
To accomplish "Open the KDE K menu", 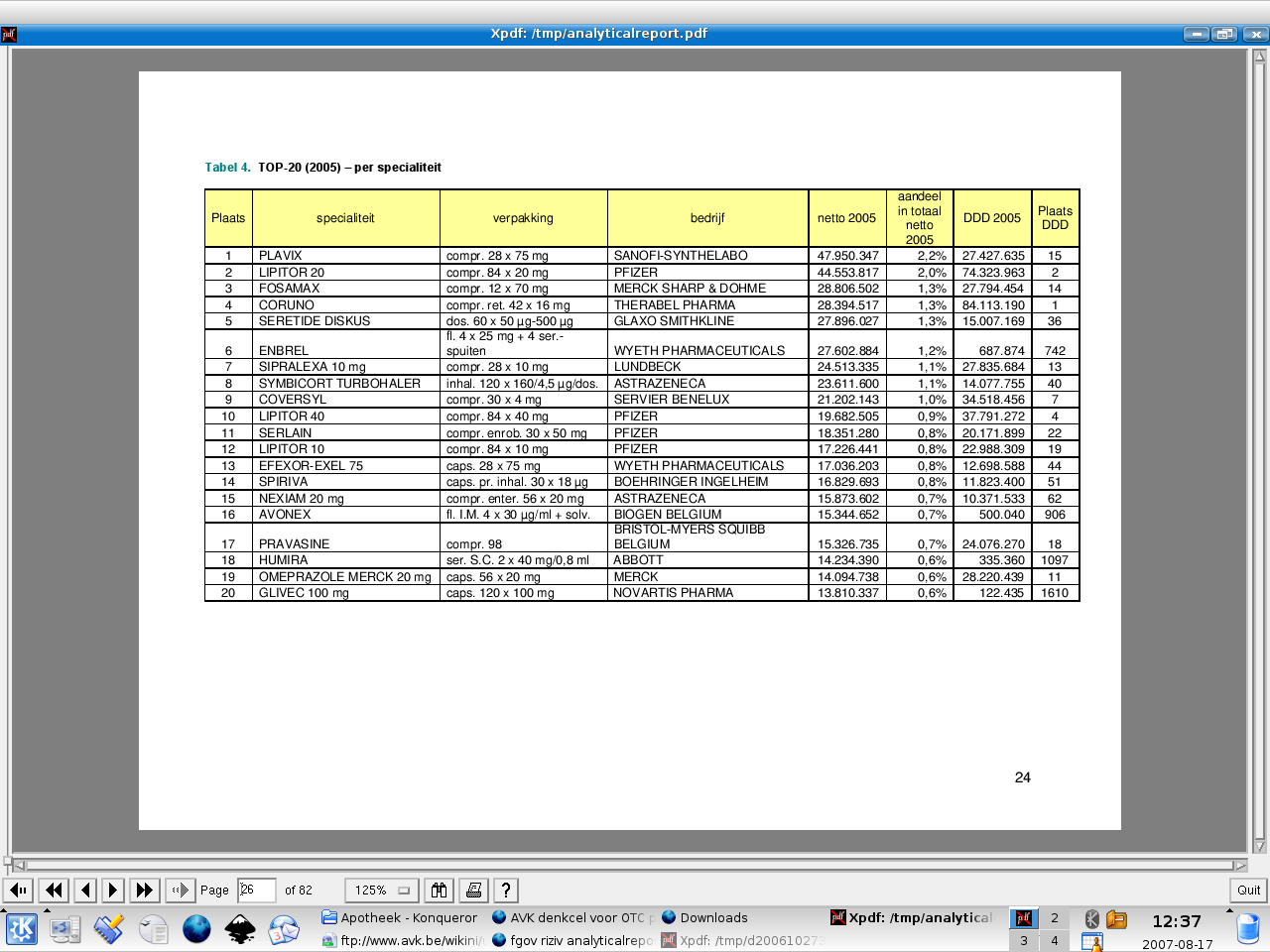I will (22, 929).
